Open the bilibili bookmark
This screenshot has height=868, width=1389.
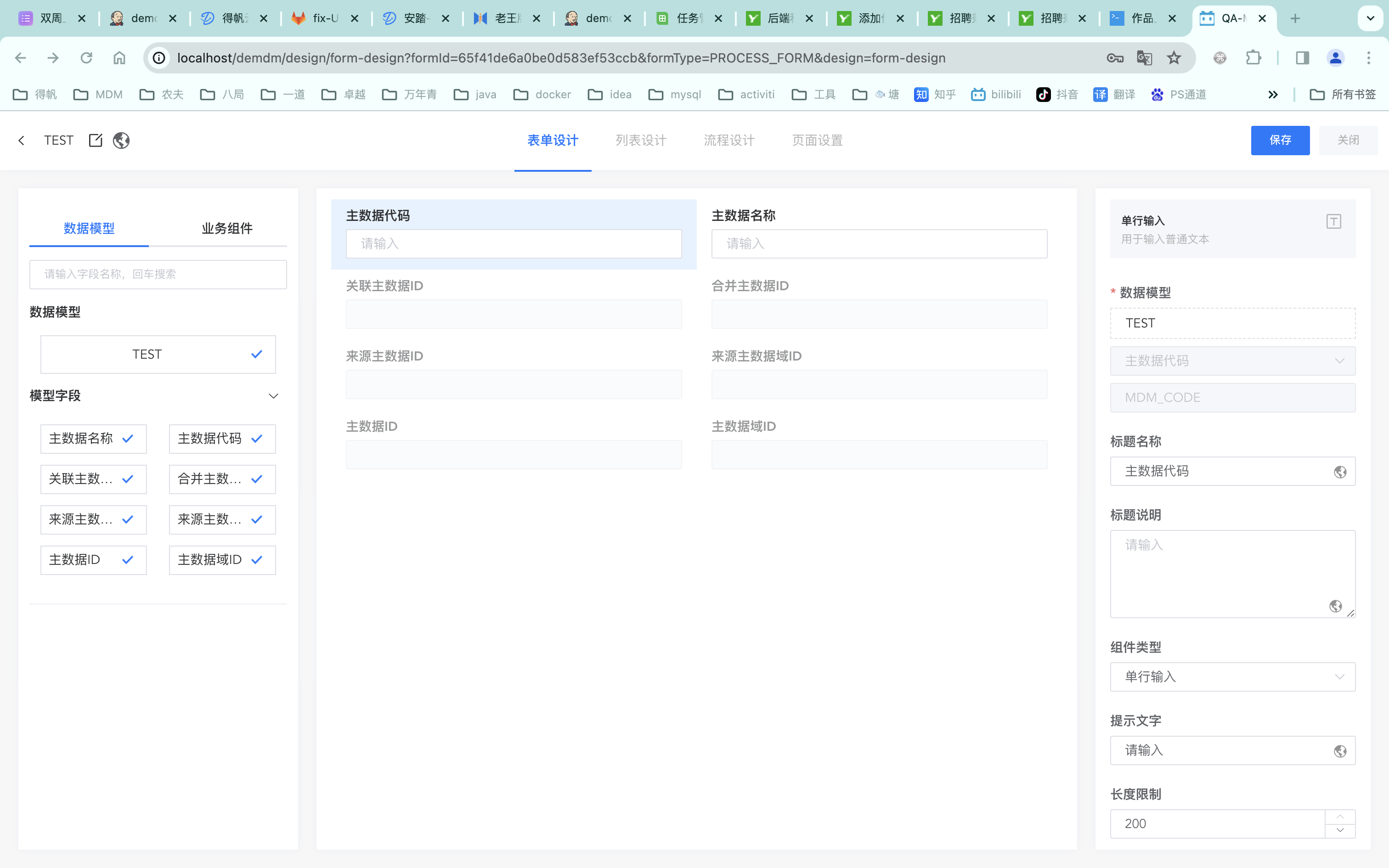[996, 94]
